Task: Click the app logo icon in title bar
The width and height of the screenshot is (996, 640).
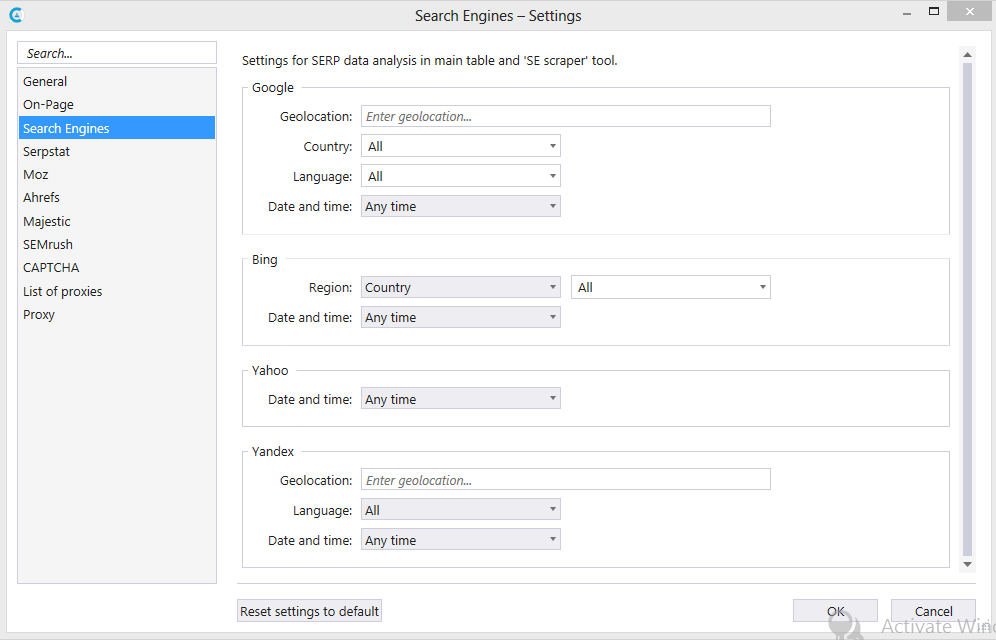Action: (15, 15)
